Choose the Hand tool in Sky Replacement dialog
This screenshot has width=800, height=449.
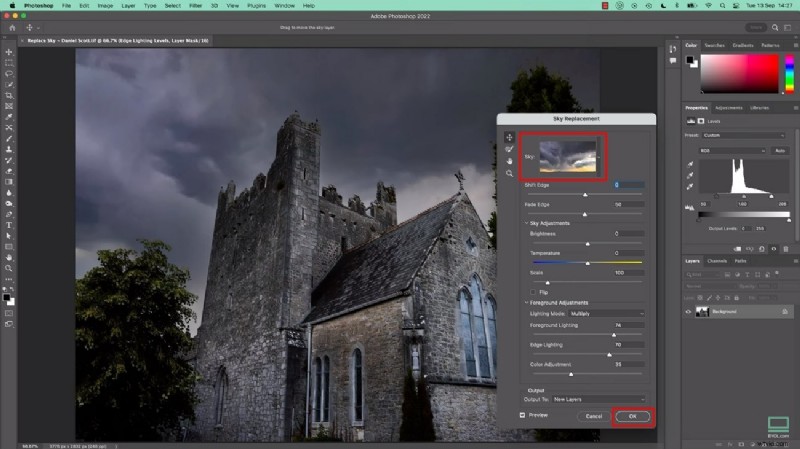[509, 161]
